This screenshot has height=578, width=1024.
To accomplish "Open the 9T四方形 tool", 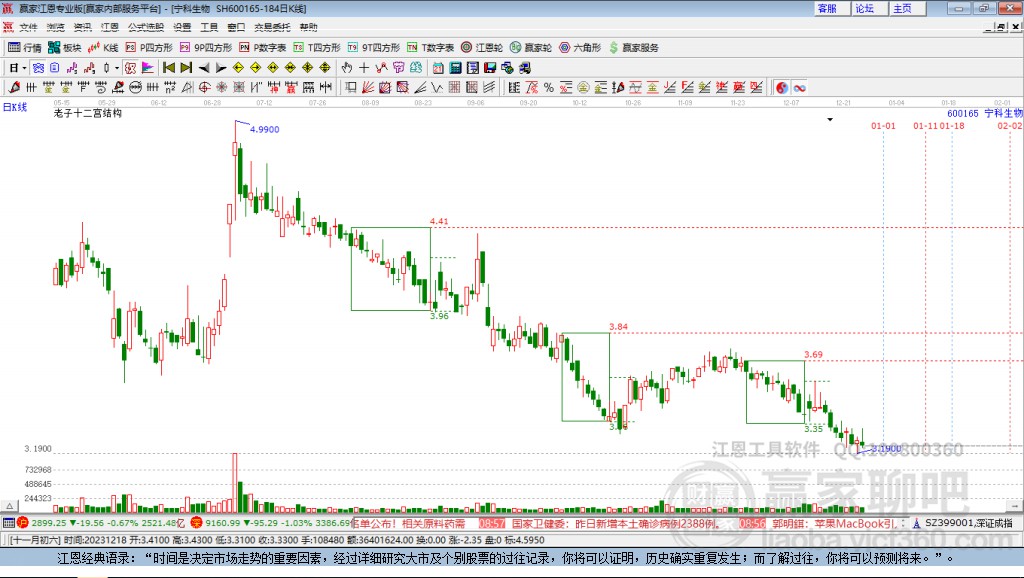I will (374, 47).
